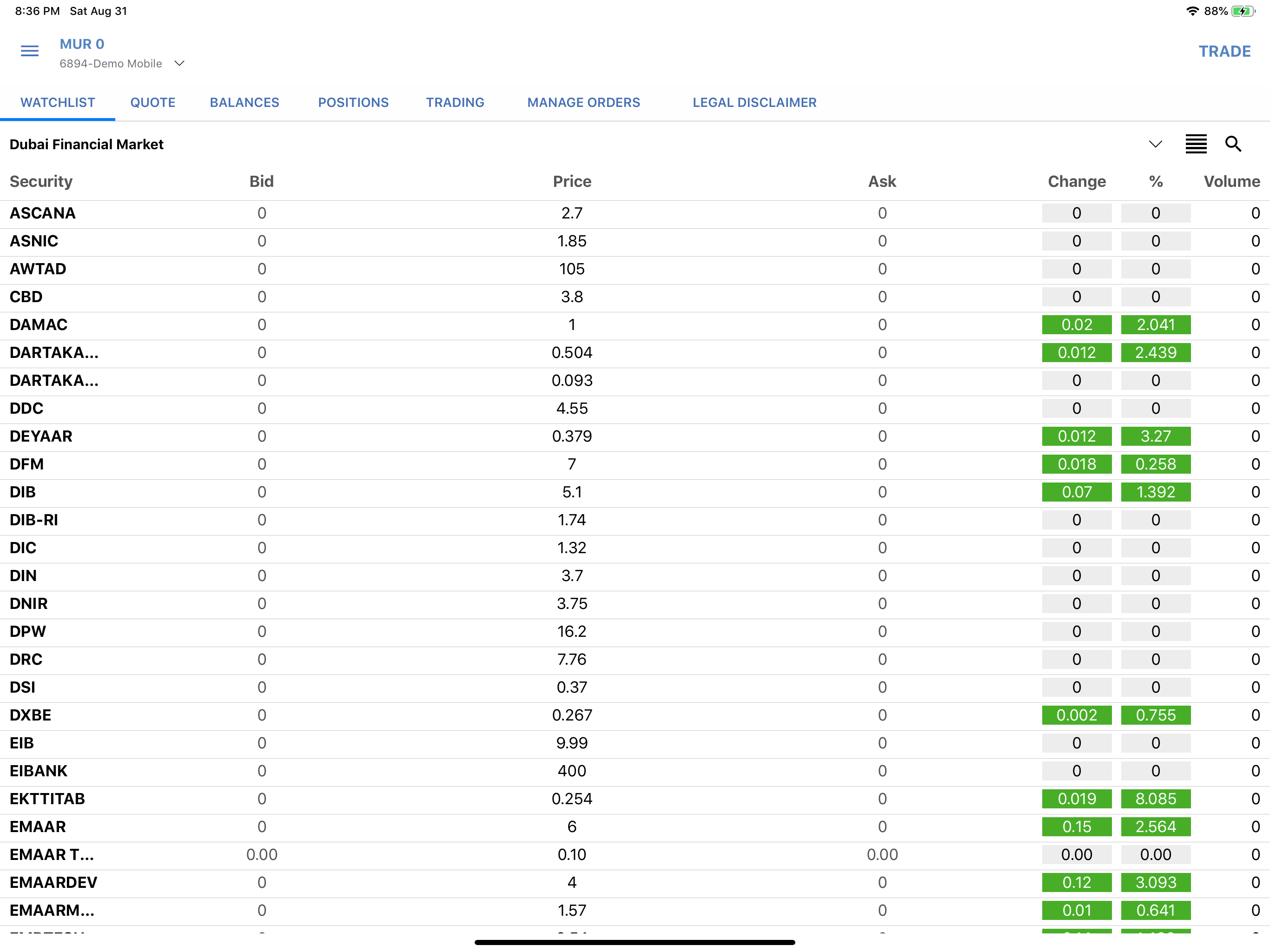Open the DIB security
The image size is (1270, 952).
635,492
